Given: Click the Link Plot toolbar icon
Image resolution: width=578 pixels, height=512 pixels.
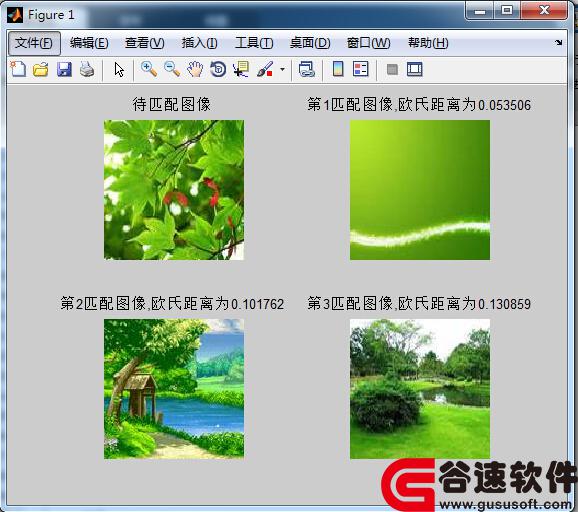Looking at the screenshot, I should click(x=307, y=69).
